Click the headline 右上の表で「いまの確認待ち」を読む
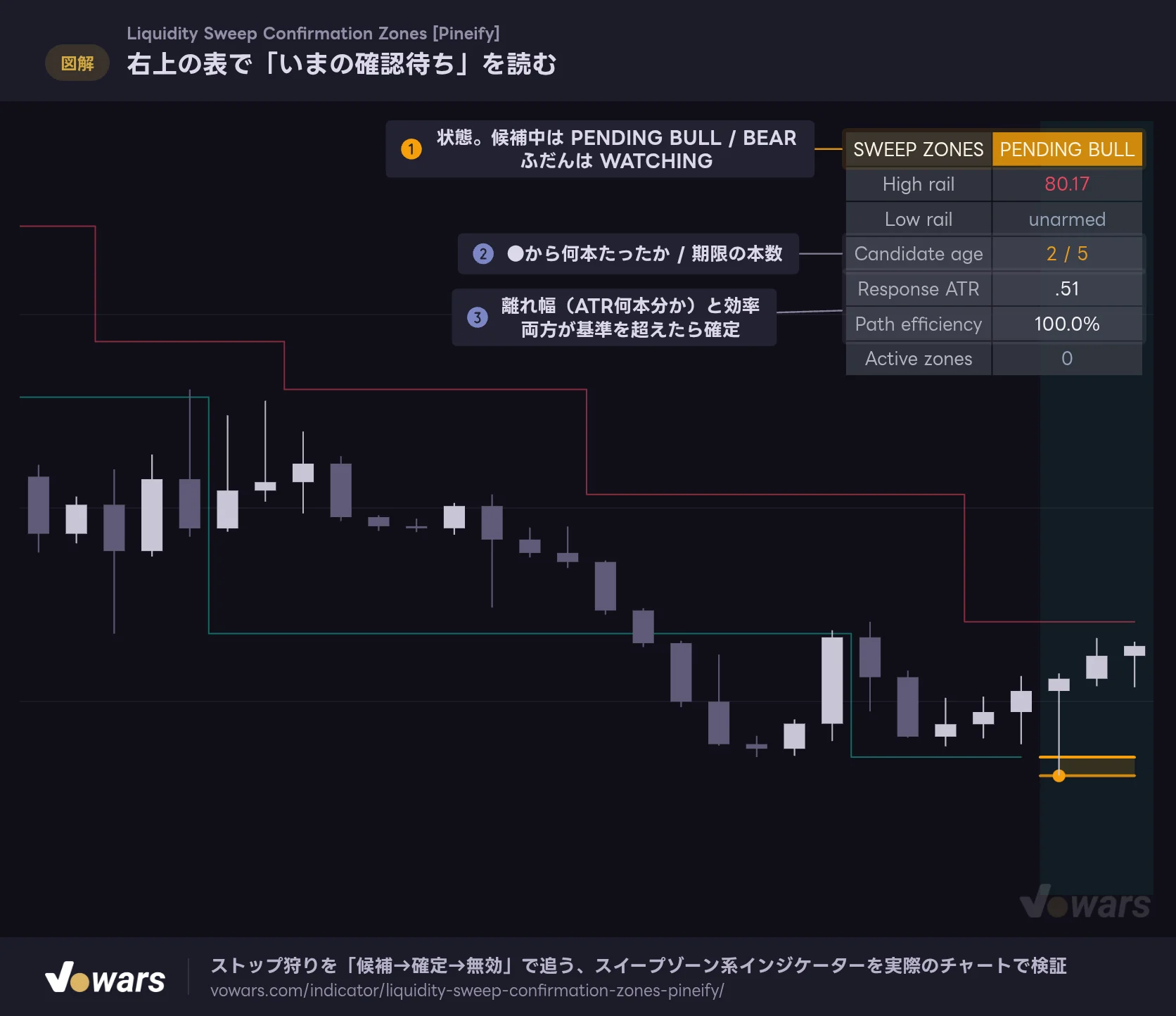This screenshot has width=1176, height=1016. [342, 64]
